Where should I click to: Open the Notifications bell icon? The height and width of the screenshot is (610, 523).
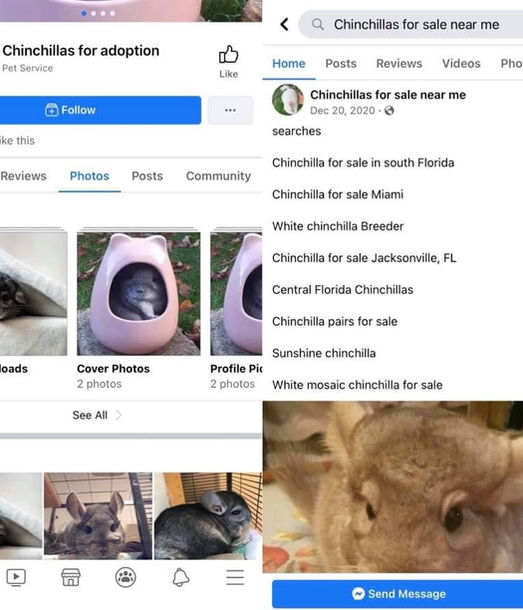(181, 577)
